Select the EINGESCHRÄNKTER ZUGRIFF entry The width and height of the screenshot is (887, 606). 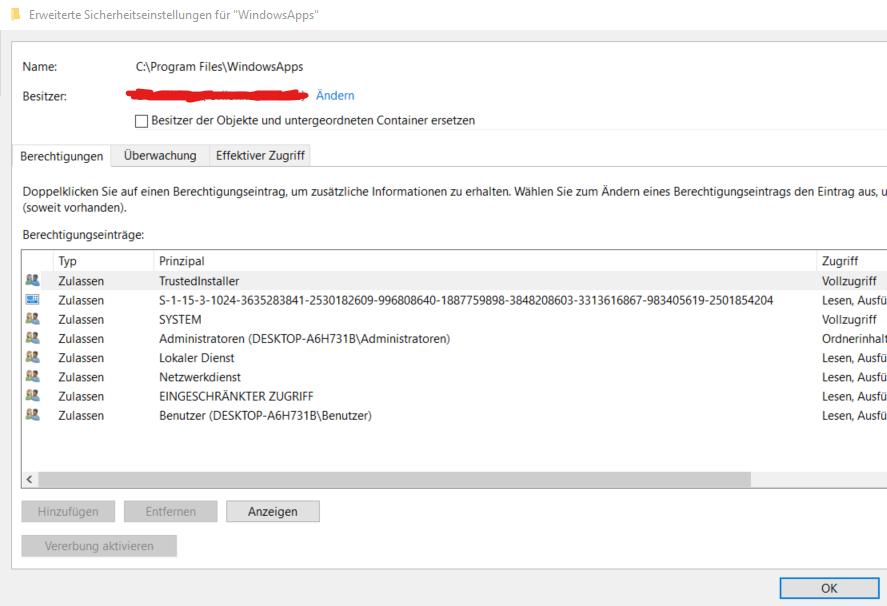click(236, 396)
